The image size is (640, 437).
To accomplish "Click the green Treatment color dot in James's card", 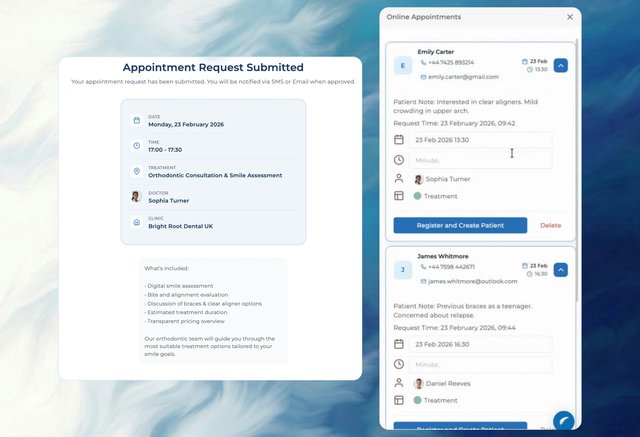I will coord(417,400).
